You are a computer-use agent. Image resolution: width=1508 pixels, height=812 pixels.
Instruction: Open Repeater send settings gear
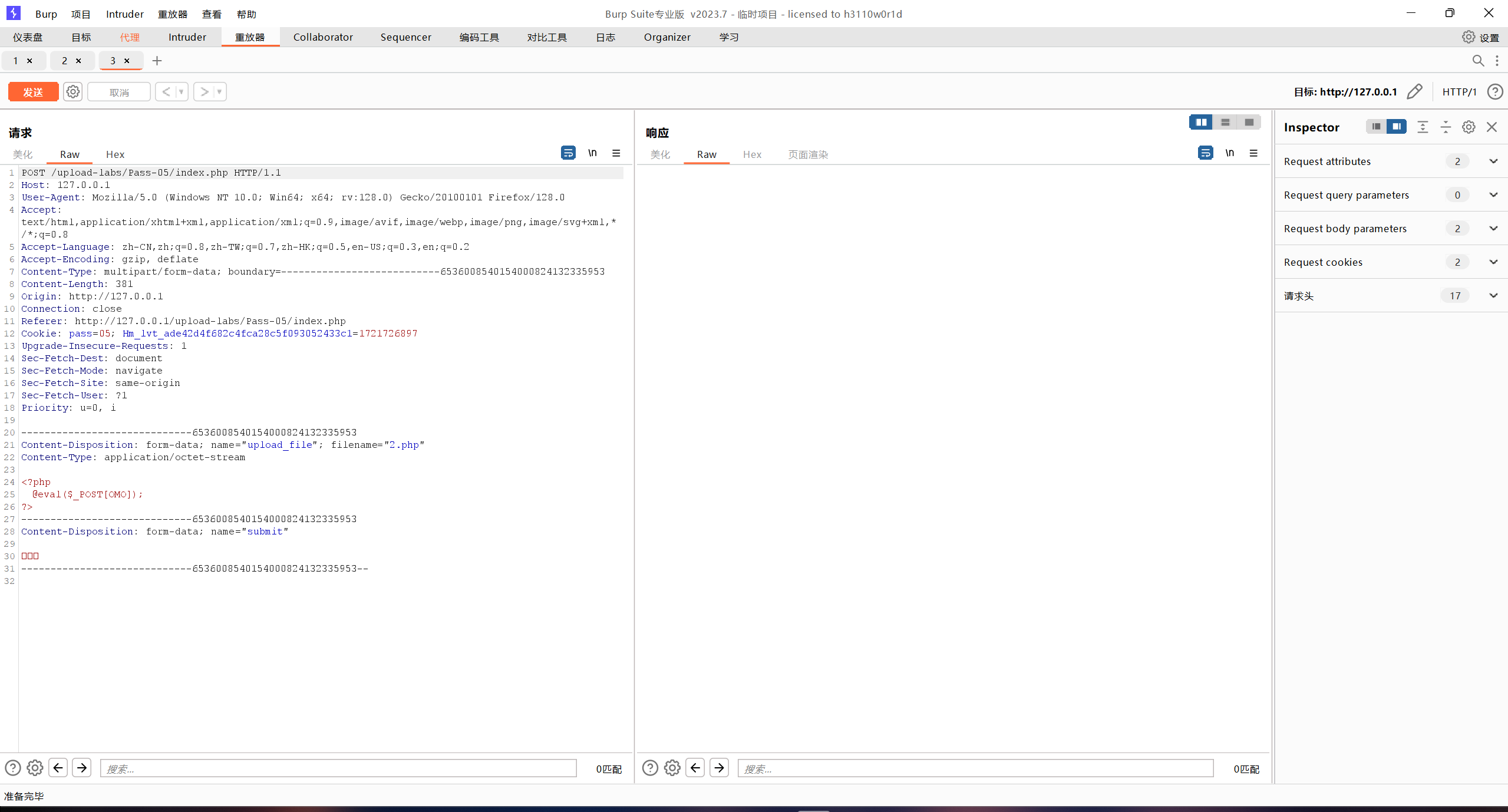pyautogui.click(x=73, y=92)
